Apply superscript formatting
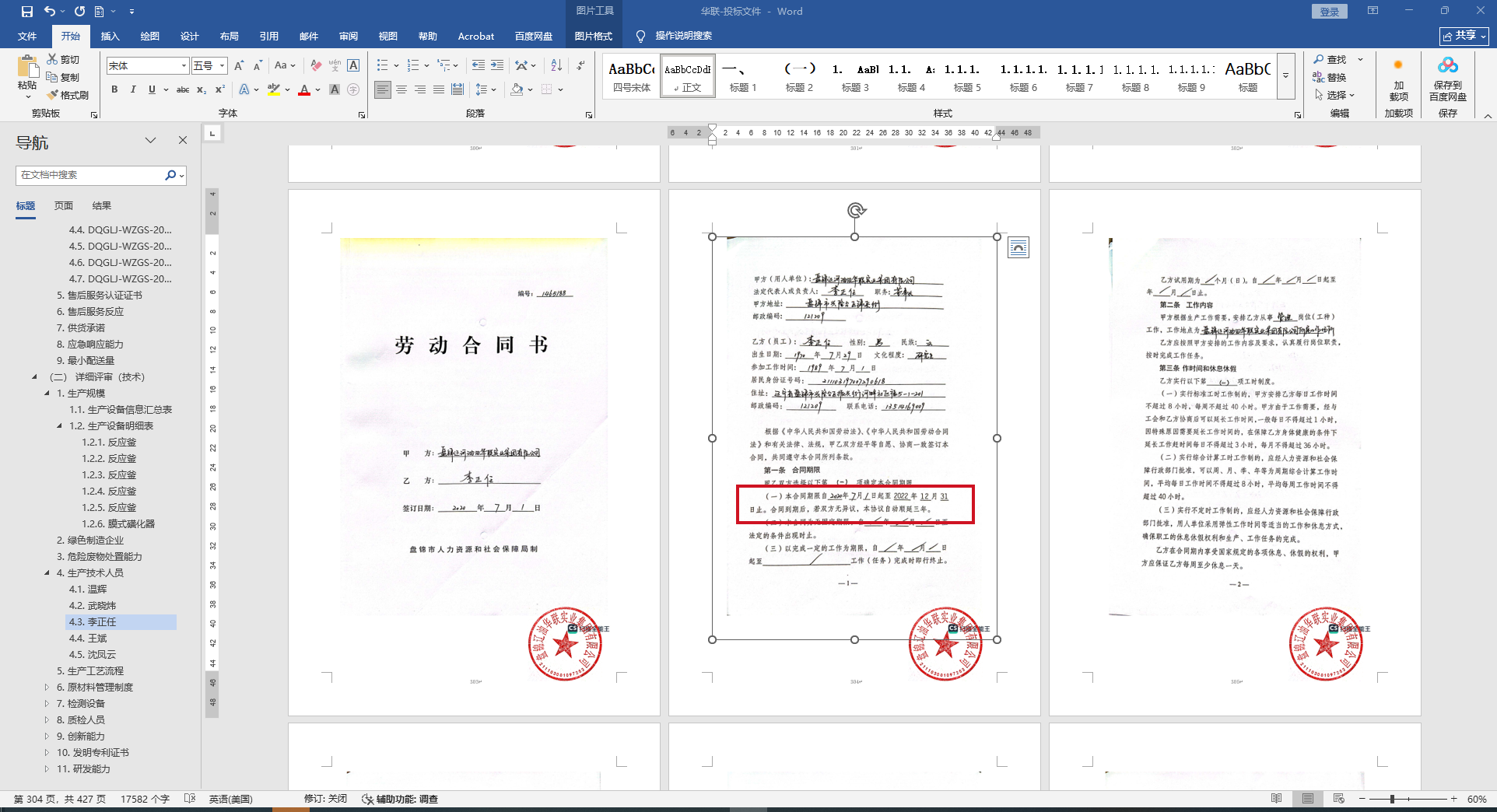Screen dimensions: 1497x812 (x=220, y=89)
